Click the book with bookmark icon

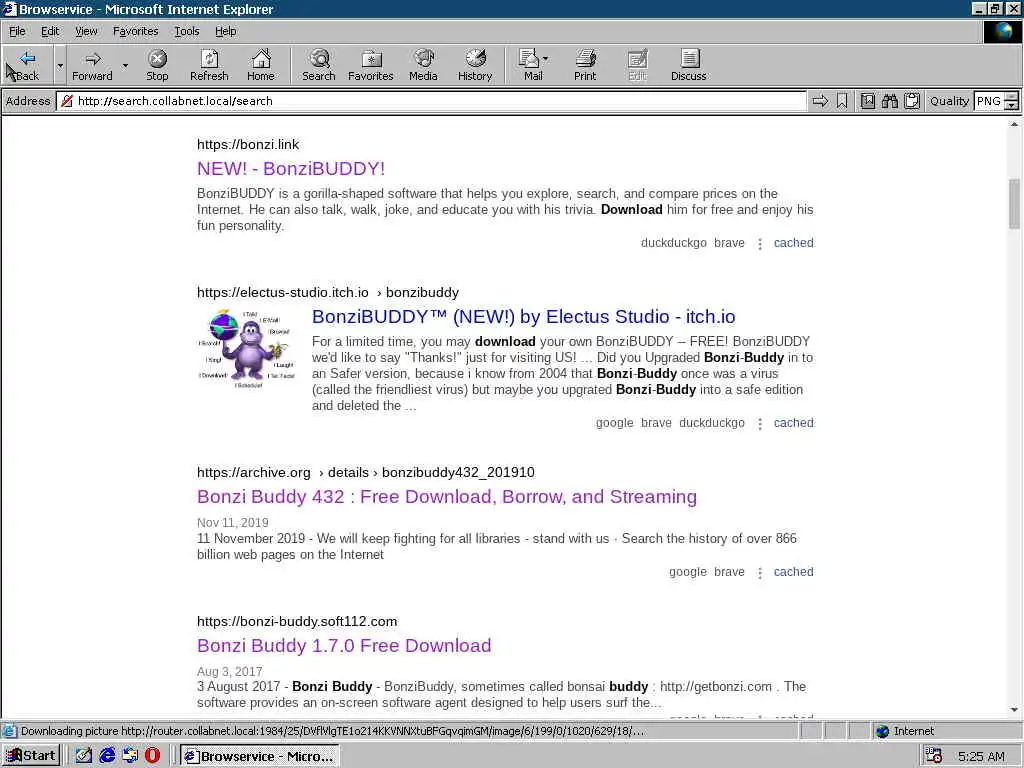pyautogui.click(x=868, y=101)
